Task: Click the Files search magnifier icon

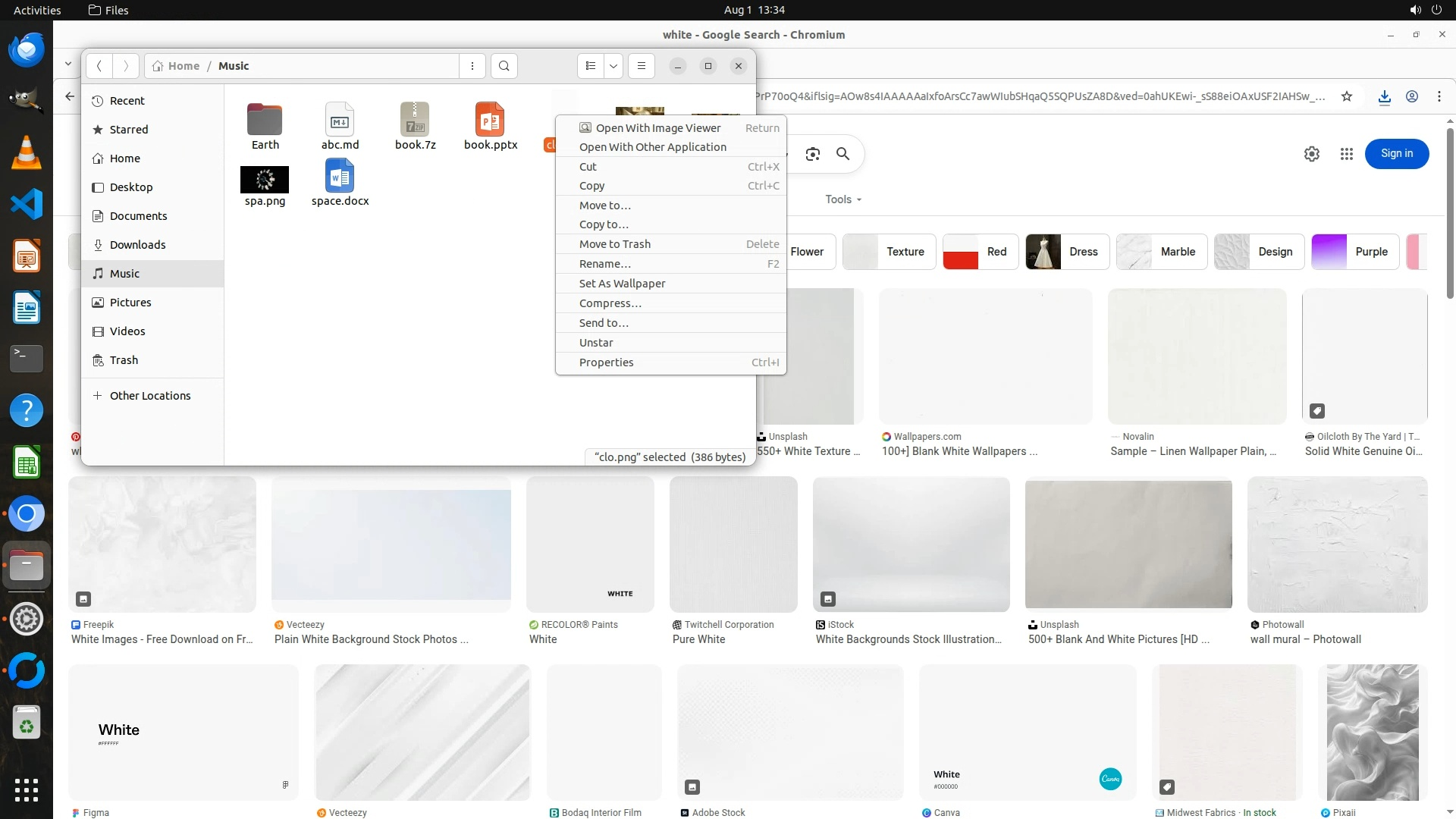Action: point(504,66)
